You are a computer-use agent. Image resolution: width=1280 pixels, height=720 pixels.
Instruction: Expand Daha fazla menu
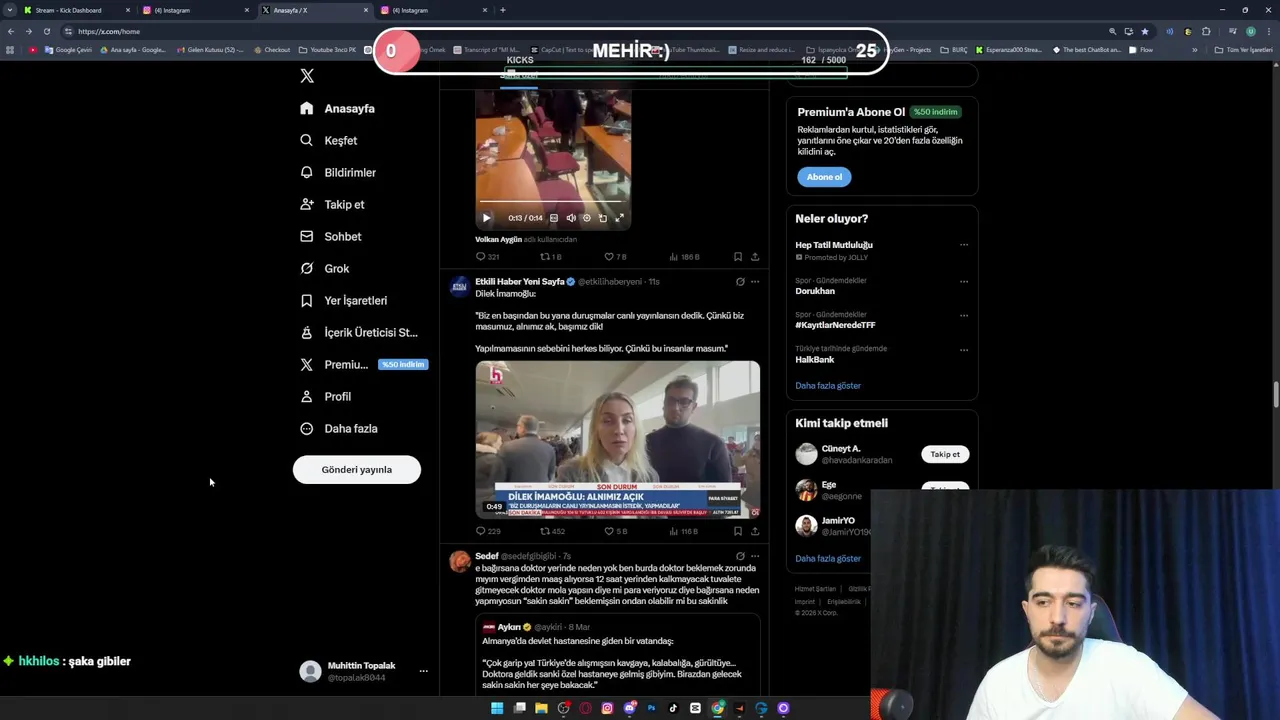[338, 428]
